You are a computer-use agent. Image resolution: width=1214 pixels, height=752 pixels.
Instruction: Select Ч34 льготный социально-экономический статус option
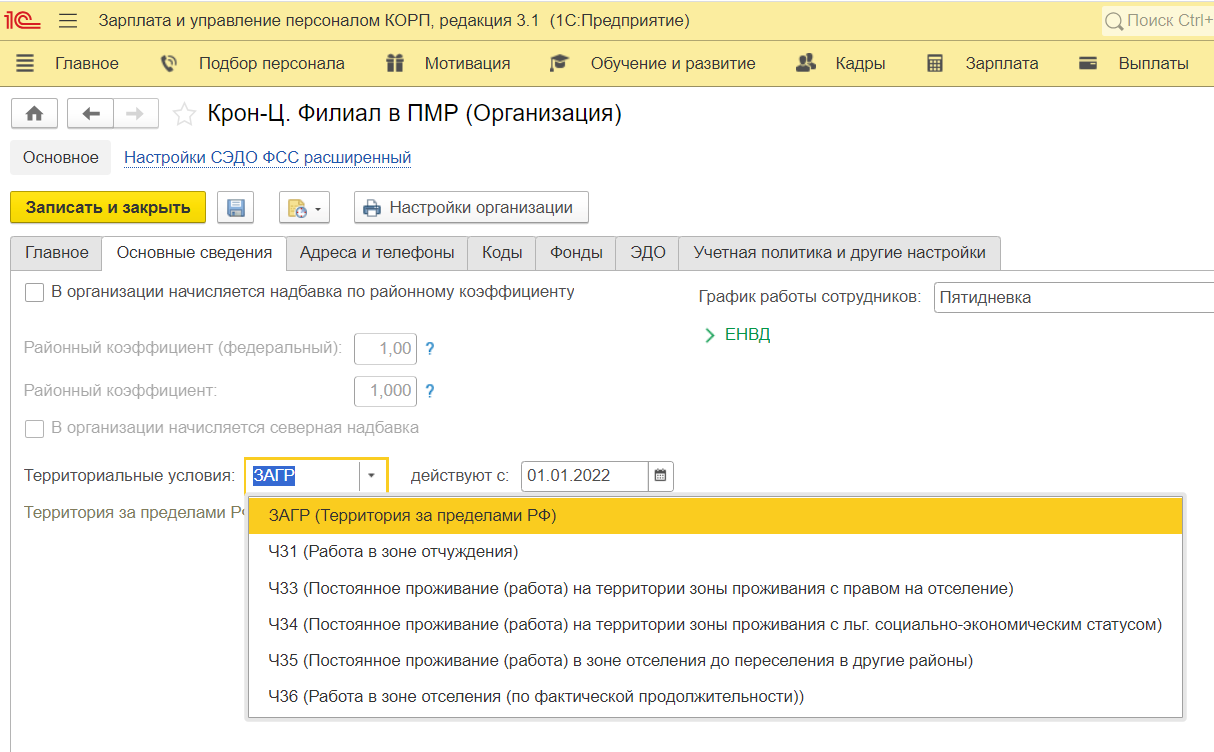(715, 624)
